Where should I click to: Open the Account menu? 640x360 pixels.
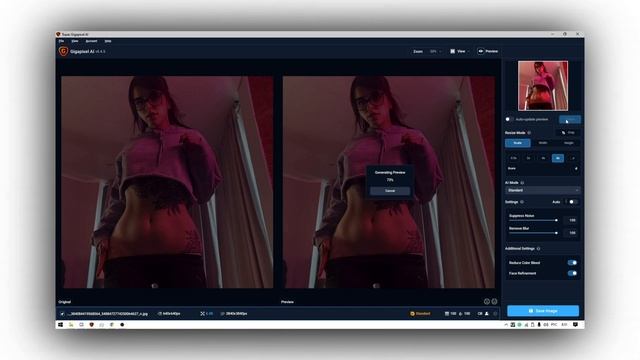(x=91, y=41)
